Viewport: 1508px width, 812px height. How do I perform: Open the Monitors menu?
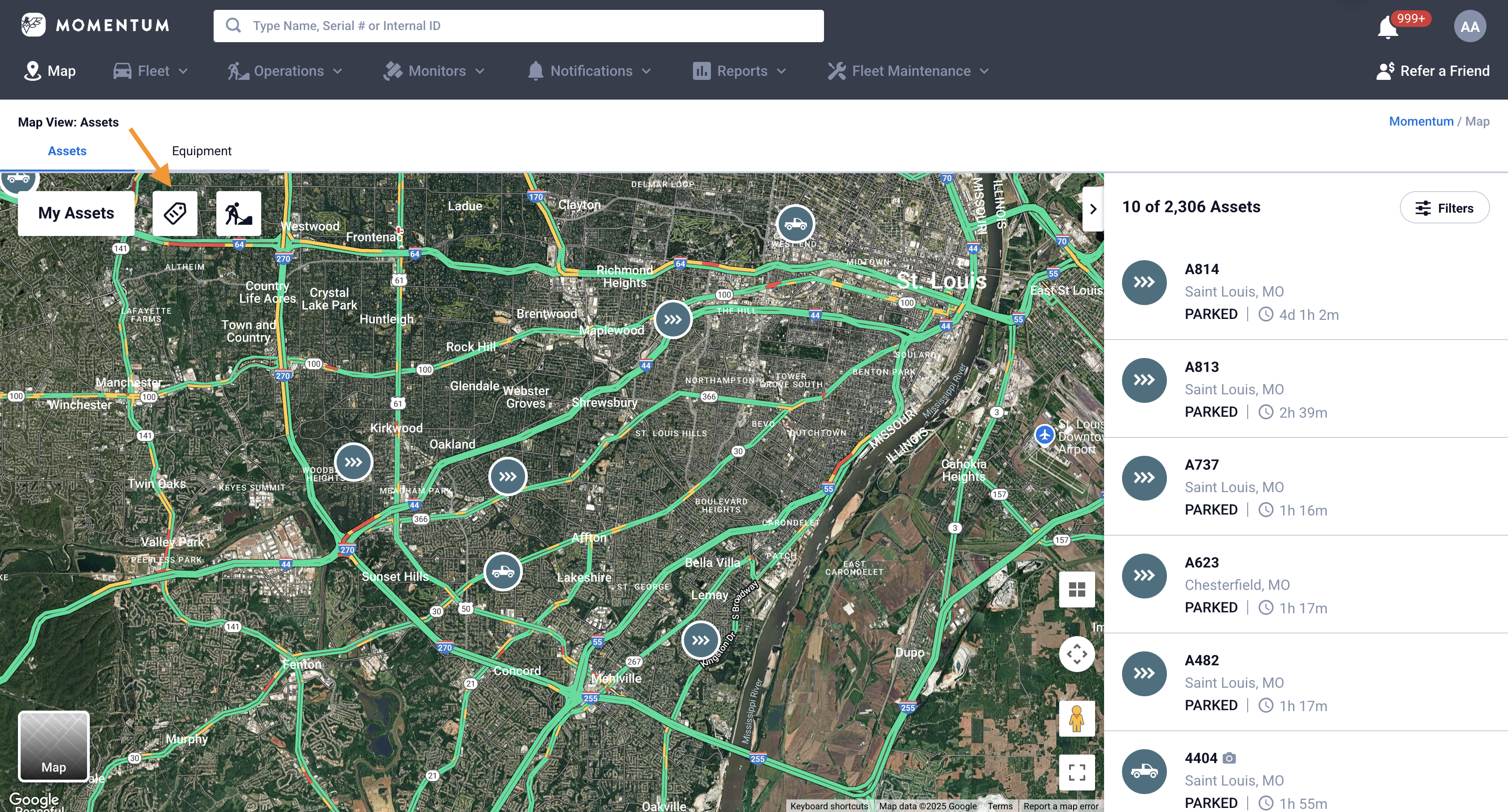(434, 71)
